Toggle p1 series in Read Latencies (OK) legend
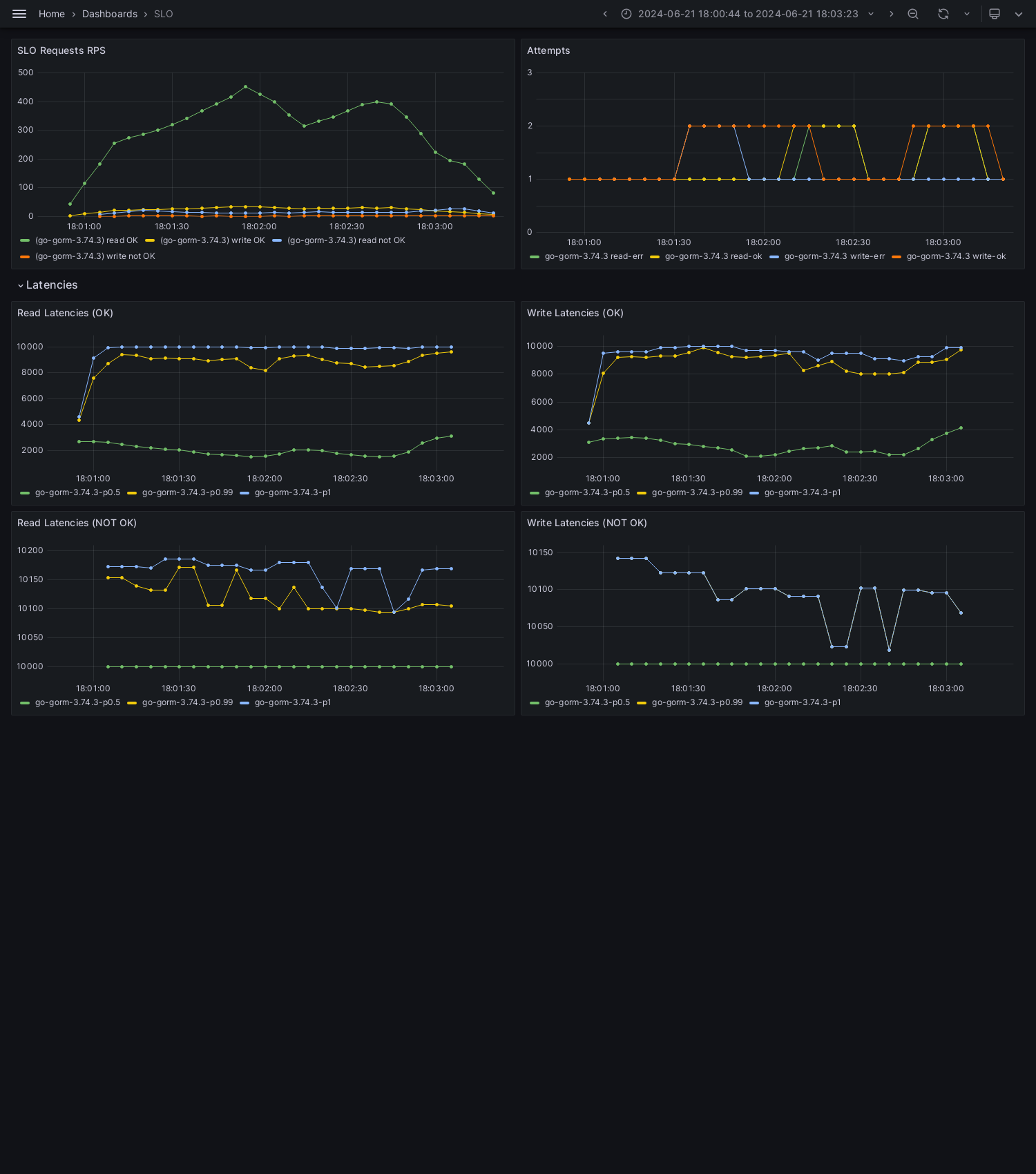 coord(293,492)
